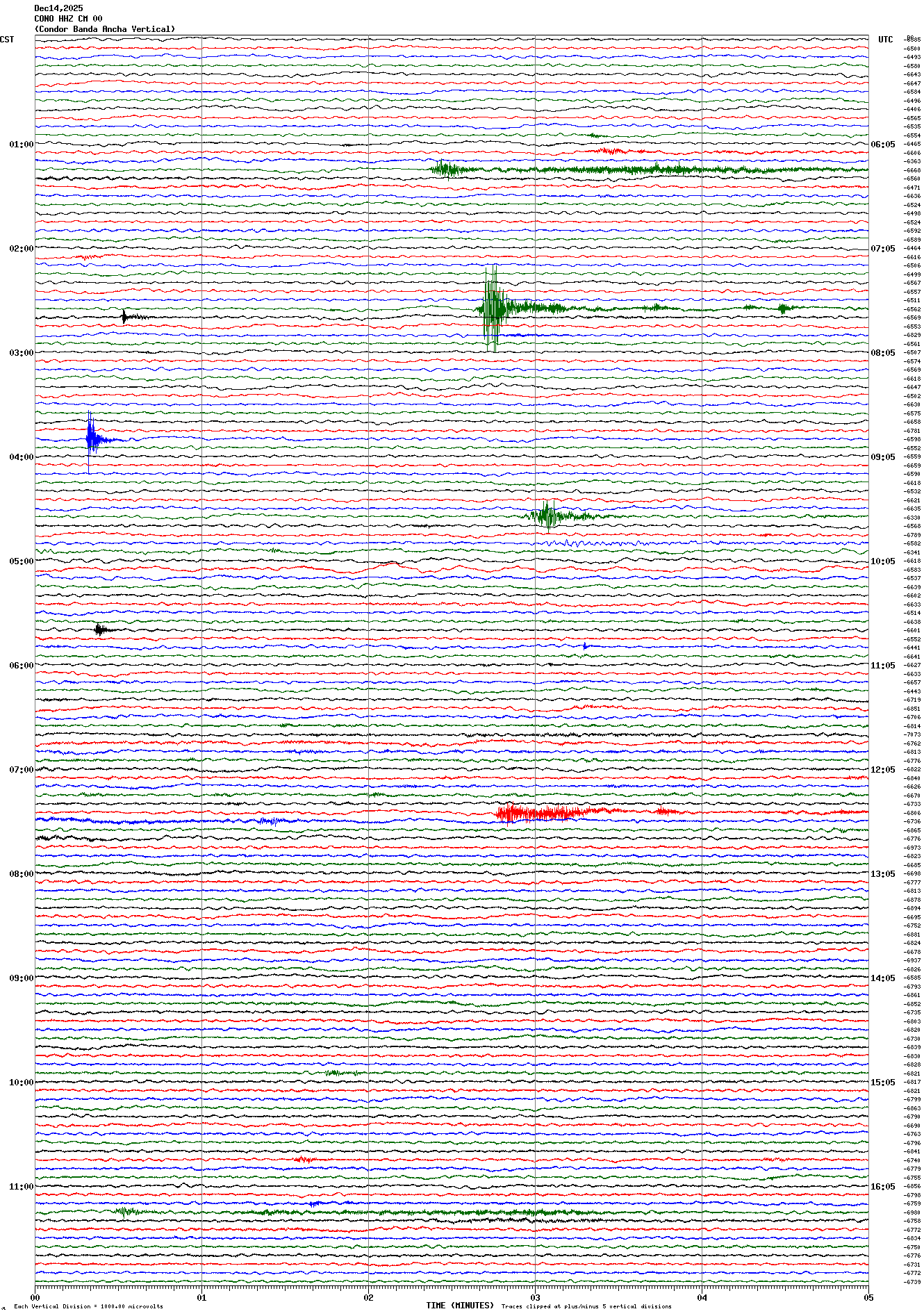
Task: Click the Dec14,2025 date header
Action: click(58, 8)
